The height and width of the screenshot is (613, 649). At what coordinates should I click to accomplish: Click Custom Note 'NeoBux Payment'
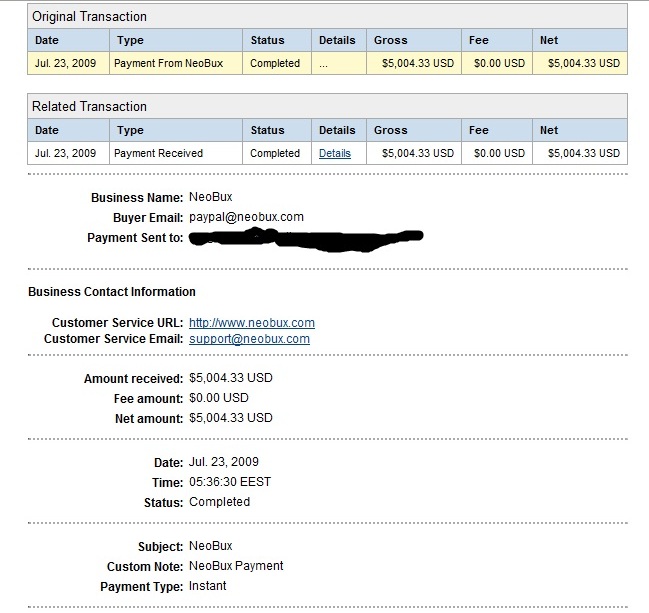[x=236, y=566]
